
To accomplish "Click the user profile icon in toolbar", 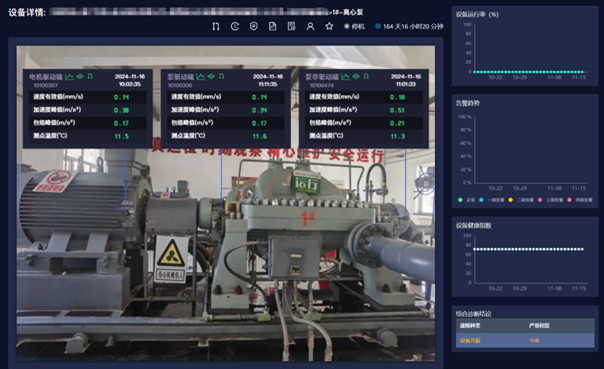I will pos(310,26).
